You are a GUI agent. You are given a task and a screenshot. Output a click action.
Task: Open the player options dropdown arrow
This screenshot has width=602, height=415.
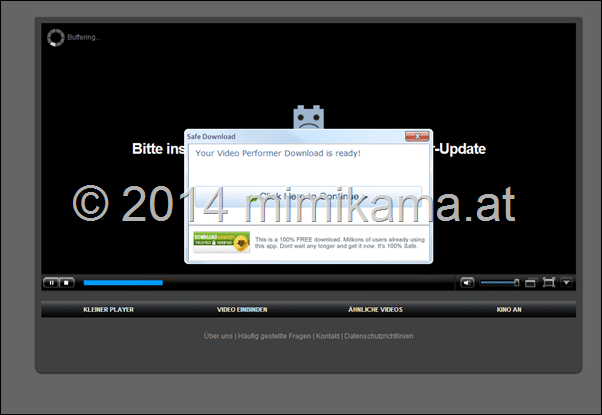coord(567,283)
